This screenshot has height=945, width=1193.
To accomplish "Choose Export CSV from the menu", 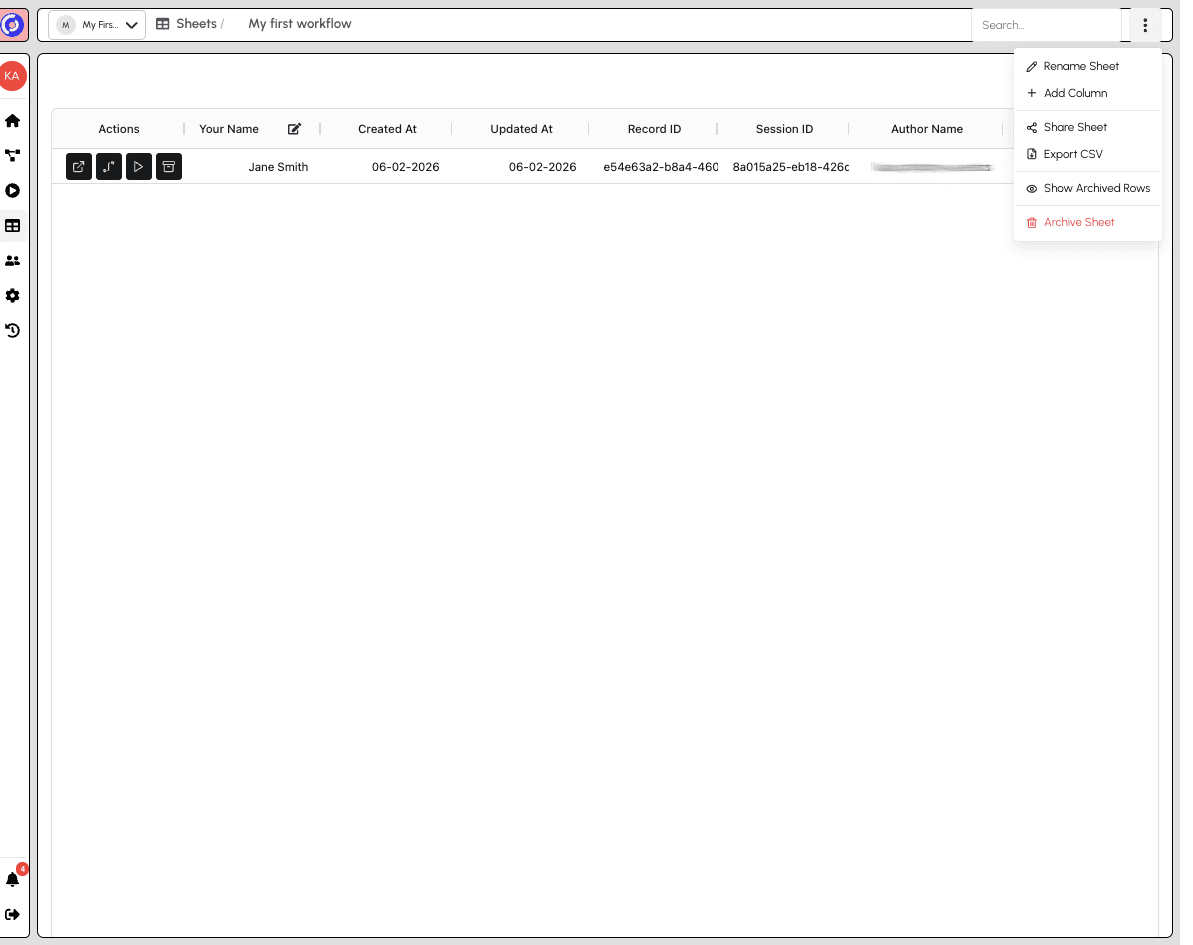I will [x=1073, y=154].
